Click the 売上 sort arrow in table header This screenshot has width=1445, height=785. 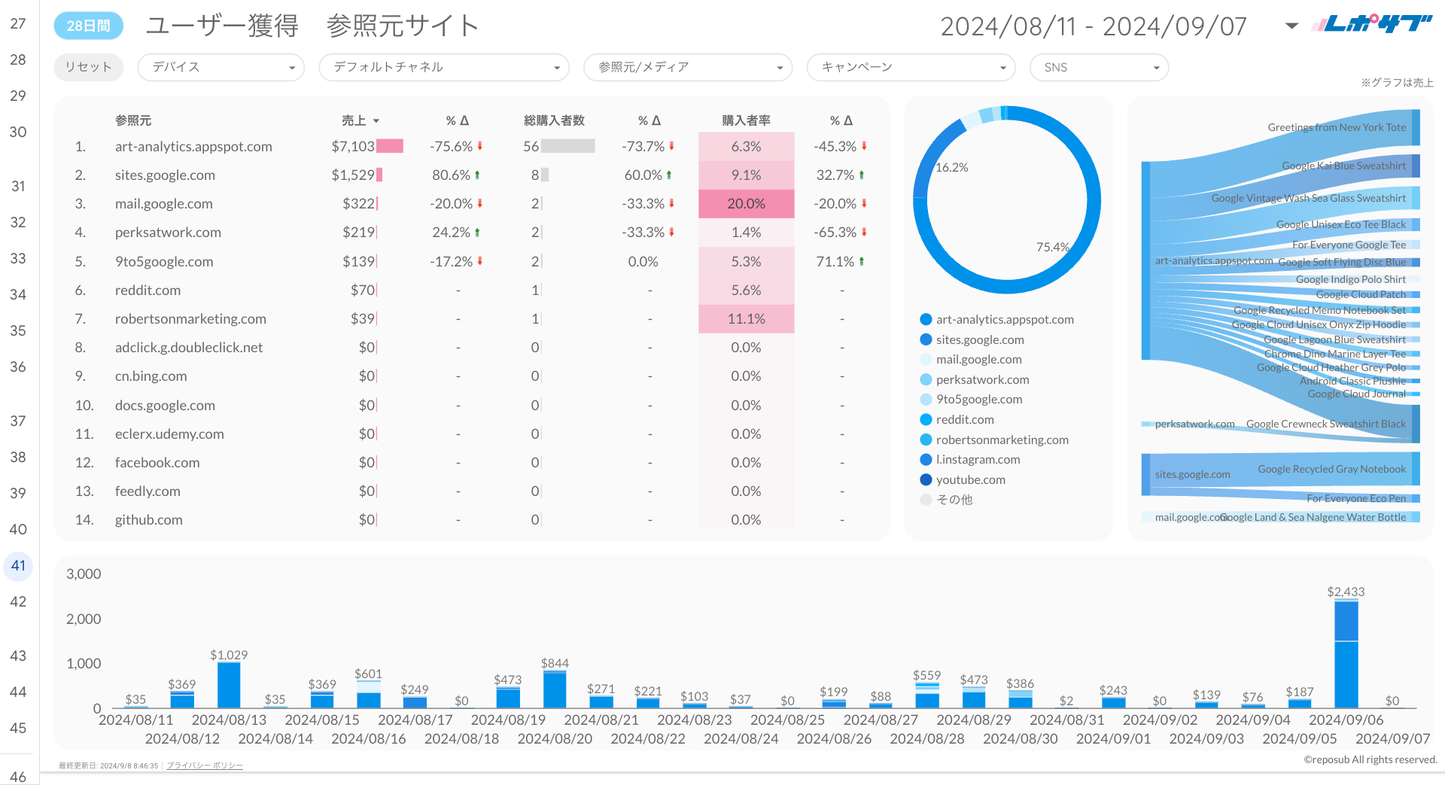[376, 121]
